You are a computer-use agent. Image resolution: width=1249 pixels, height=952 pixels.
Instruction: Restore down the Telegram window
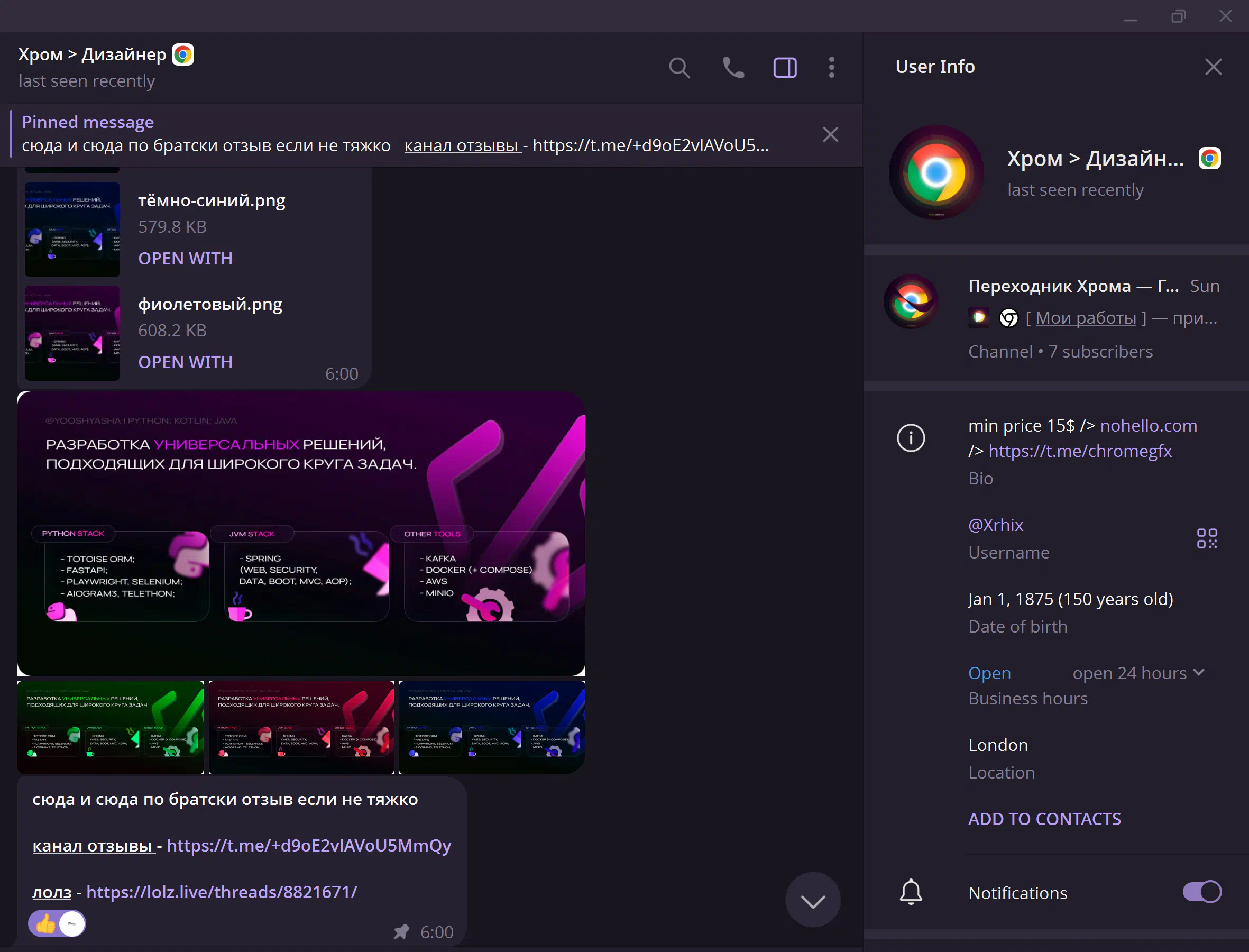[1178, 16]
